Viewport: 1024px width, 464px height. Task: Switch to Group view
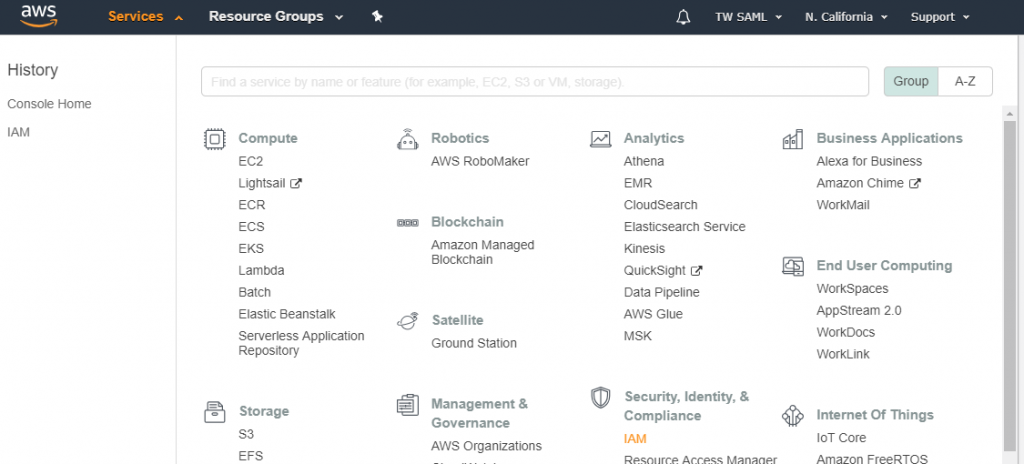point(911,82)
